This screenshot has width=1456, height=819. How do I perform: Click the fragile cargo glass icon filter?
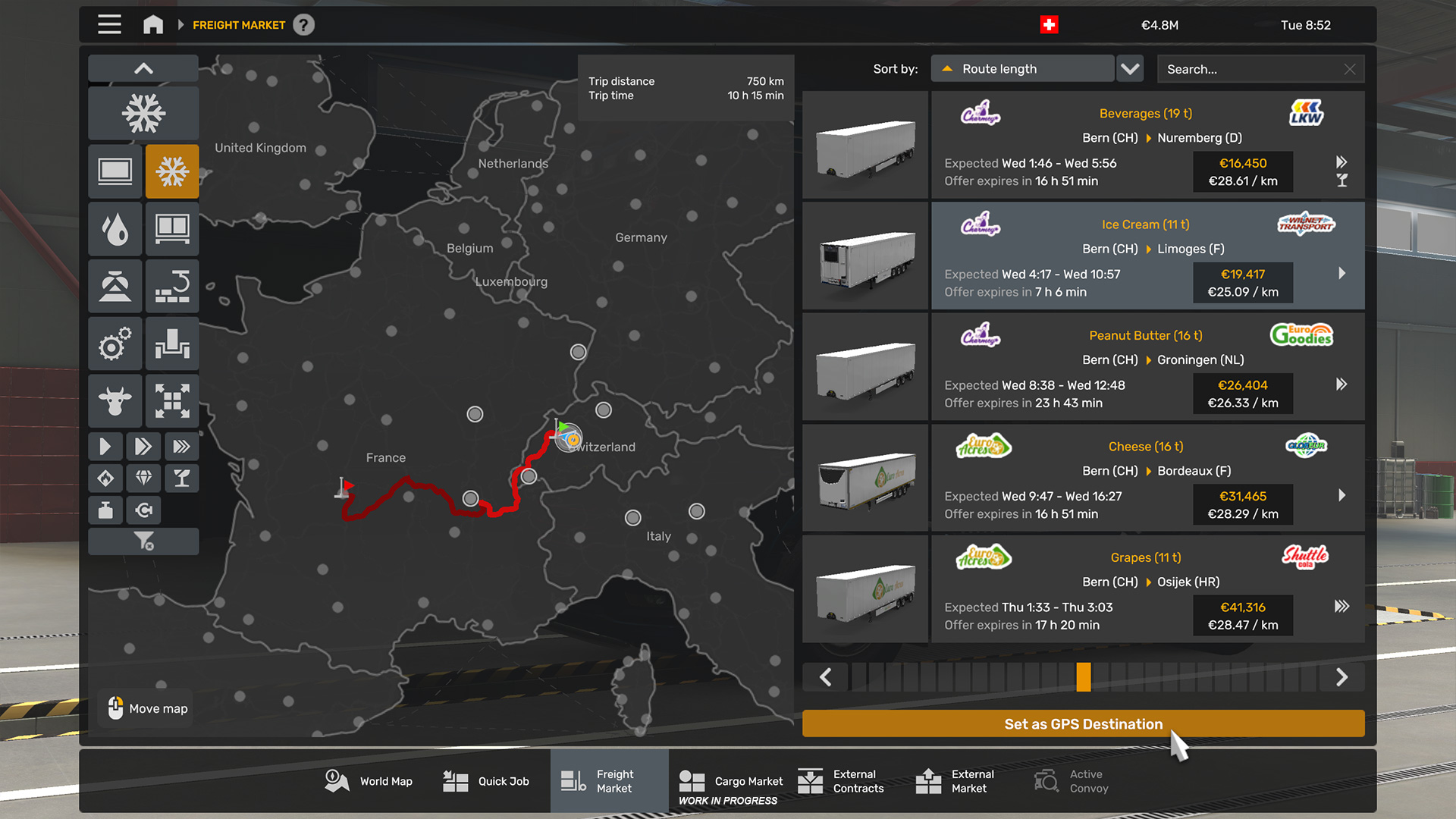181,478
